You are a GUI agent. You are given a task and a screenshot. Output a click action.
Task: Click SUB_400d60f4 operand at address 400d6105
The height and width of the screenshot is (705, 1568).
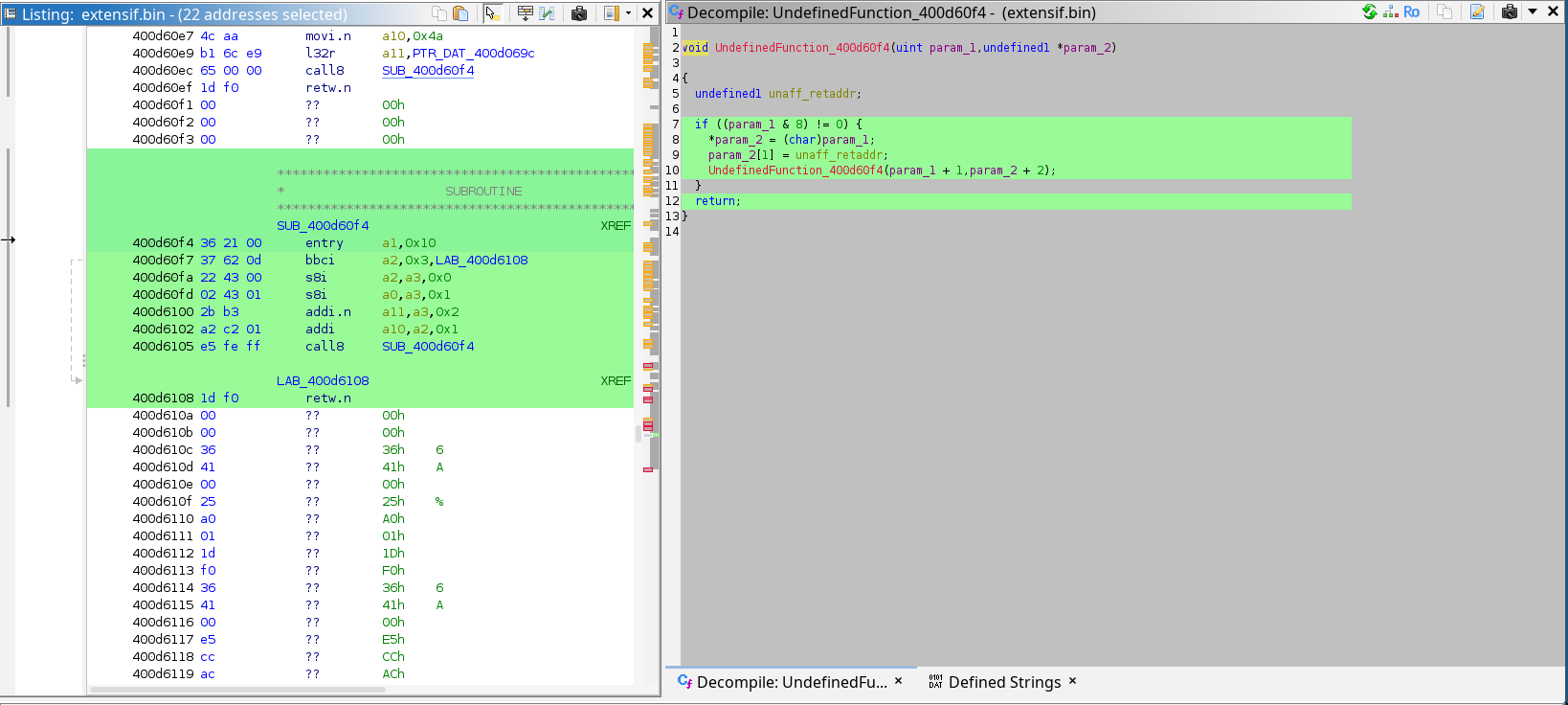coord(428,347)
